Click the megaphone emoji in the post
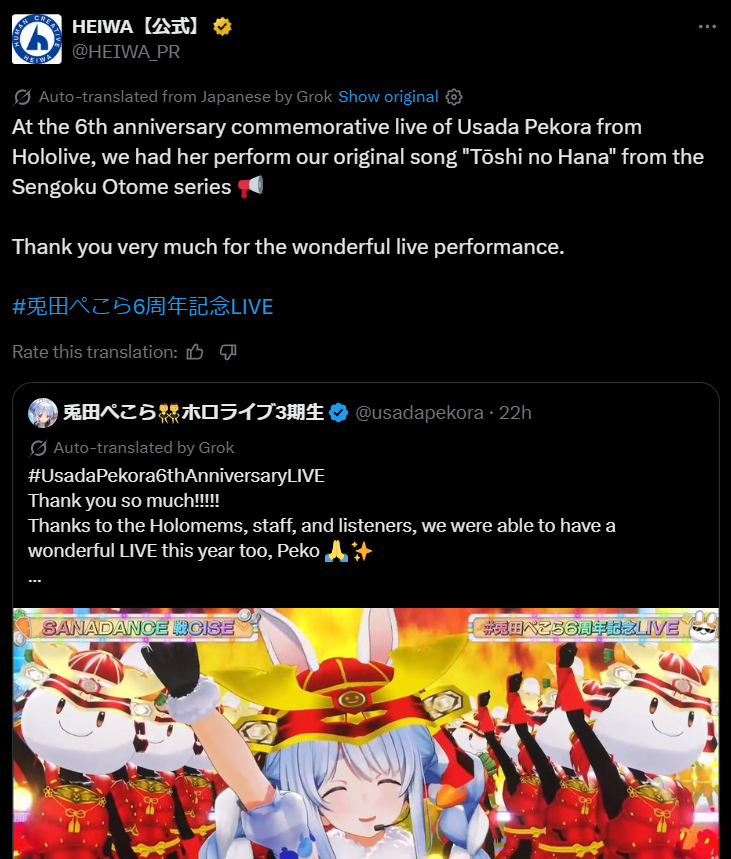Screen dimensions: 731x859 [x=251, y=186]
